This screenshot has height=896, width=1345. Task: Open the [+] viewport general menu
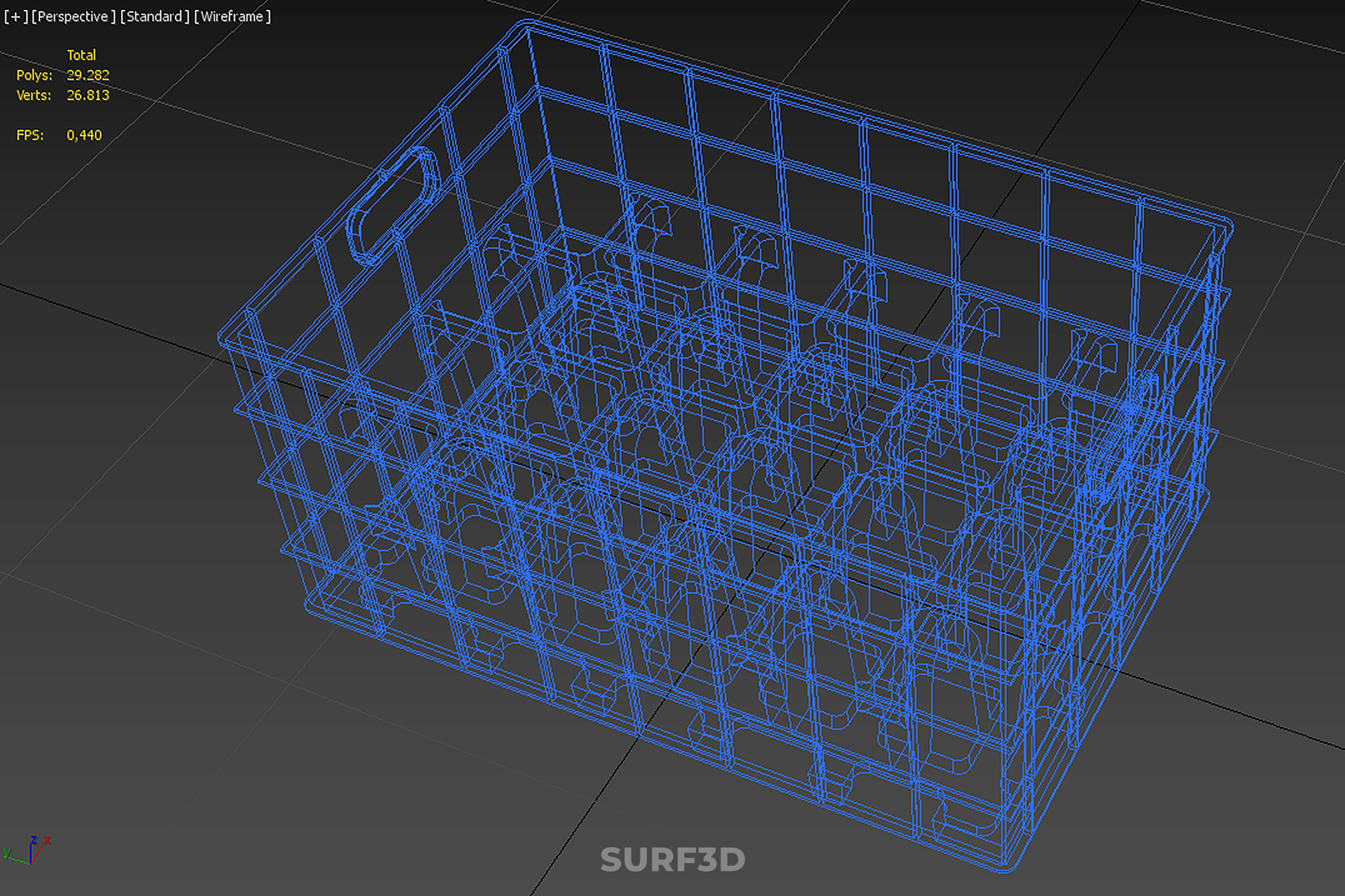(x=15, y=16)
